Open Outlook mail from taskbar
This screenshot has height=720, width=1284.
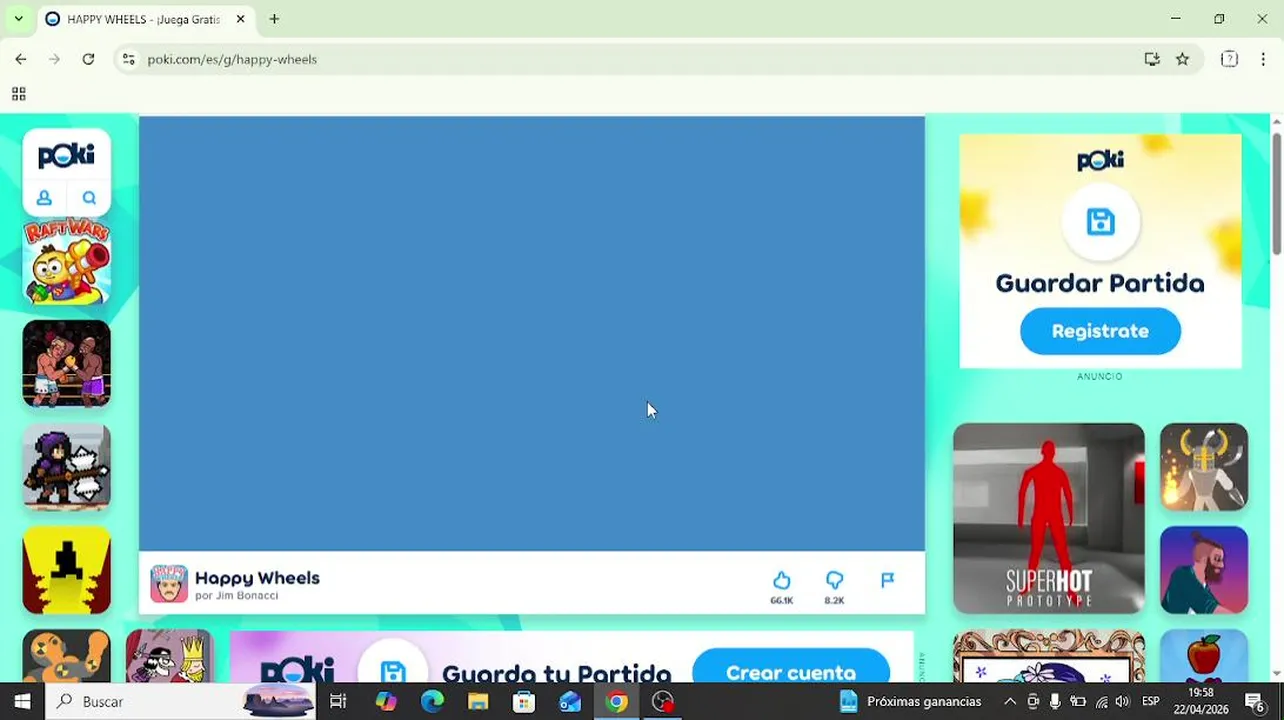coord(570,701)
